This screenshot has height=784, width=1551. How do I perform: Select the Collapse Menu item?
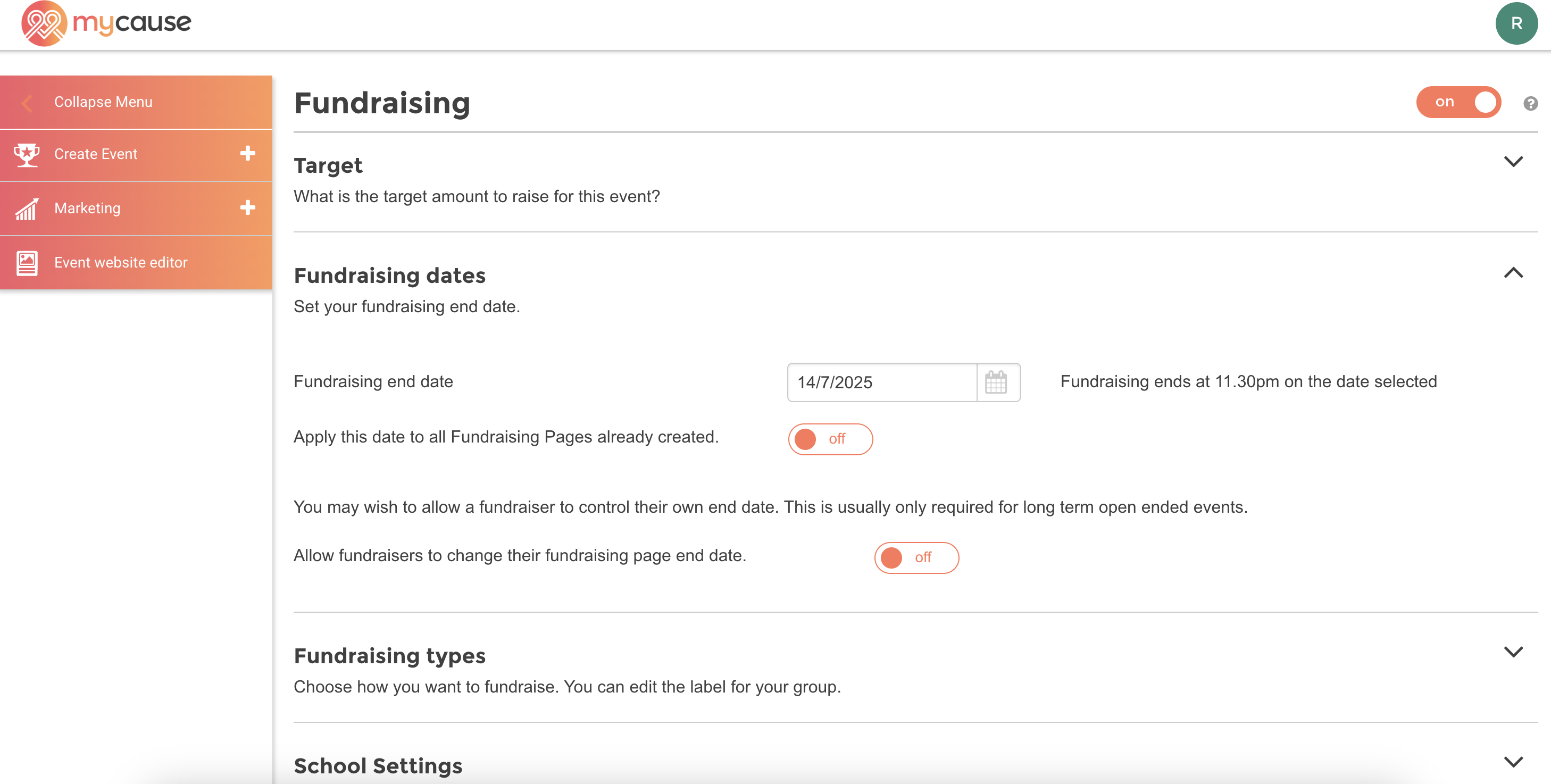[x=136, y=102]
